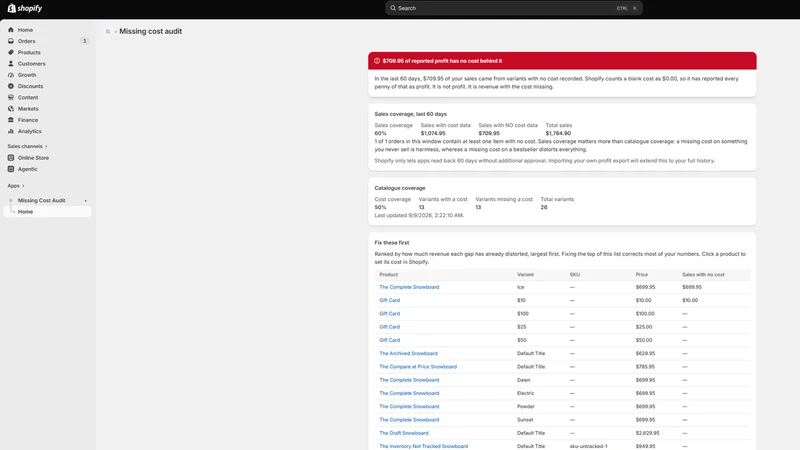Click the 'Sunset' variant cell
This screenshot has height=450, width=800.
tap(525, 420)
